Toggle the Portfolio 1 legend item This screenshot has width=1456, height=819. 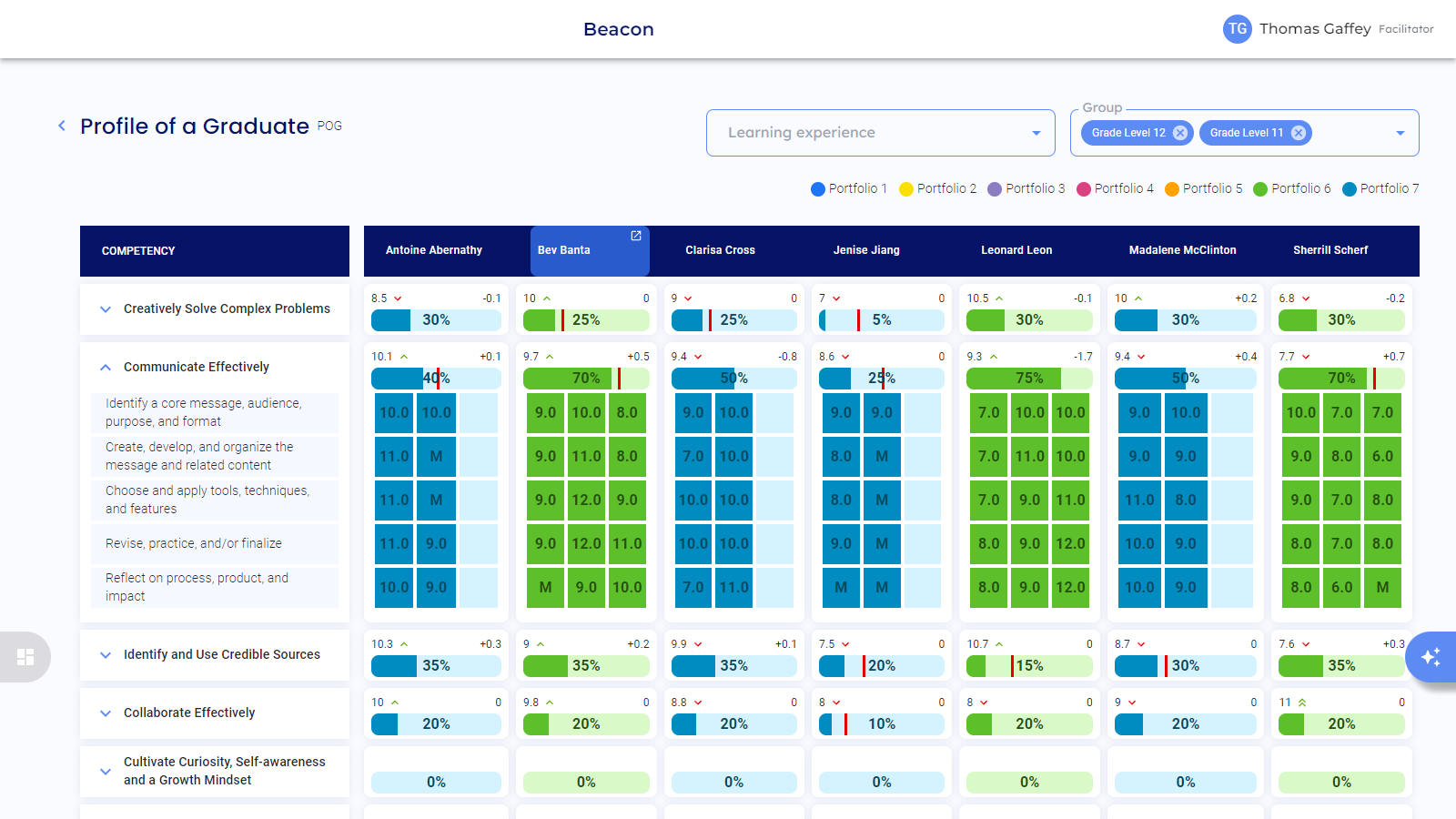pyautogui.click(x=848, y=188)
